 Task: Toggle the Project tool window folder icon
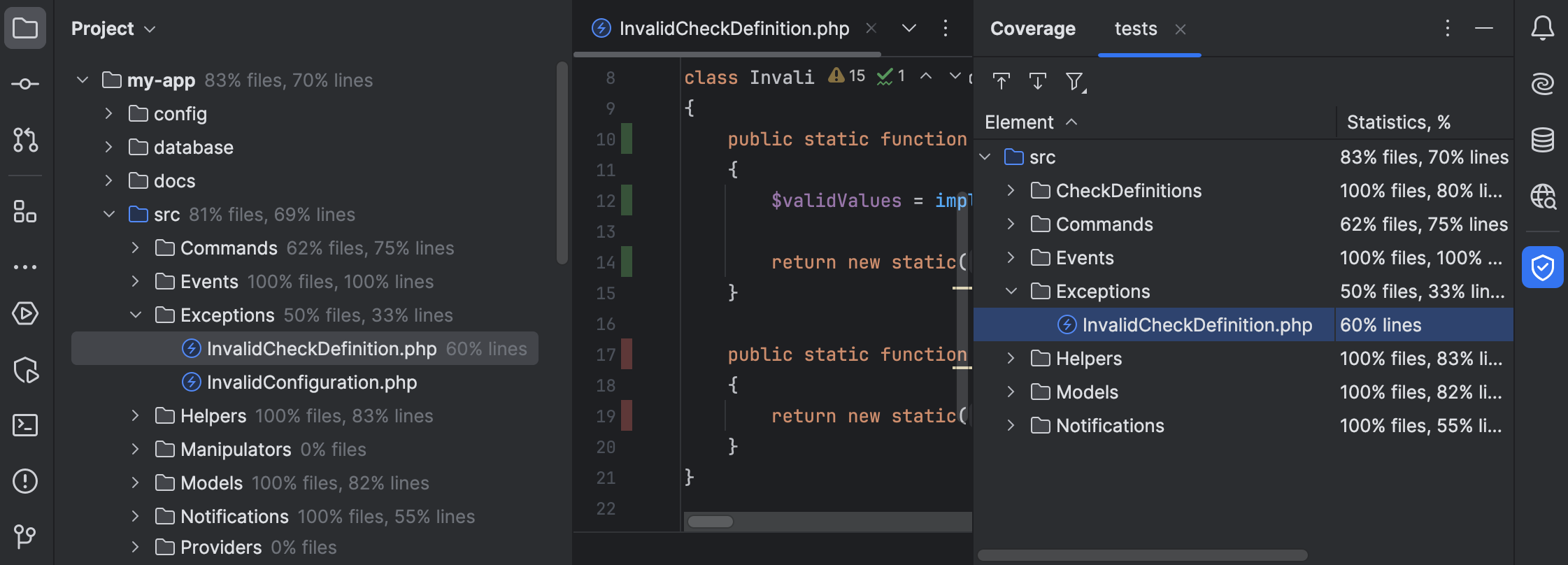tap(25, 29)
